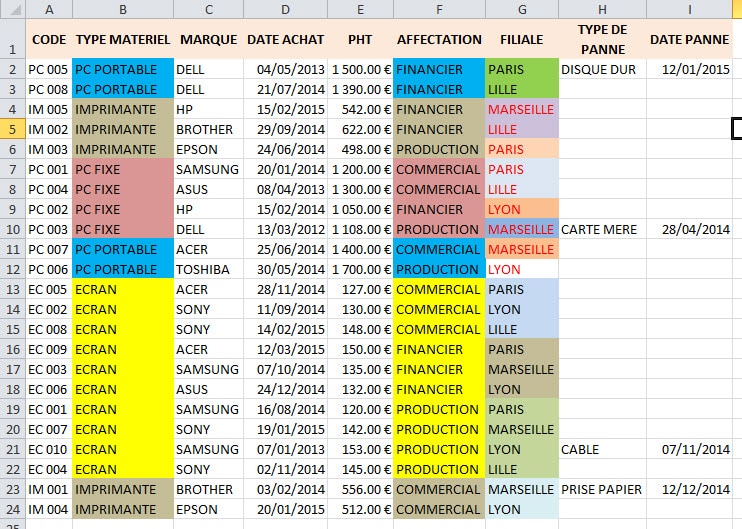Select column B header
Image resolution: width=742 pixels, height=529 pixels.
click(123, 9)
